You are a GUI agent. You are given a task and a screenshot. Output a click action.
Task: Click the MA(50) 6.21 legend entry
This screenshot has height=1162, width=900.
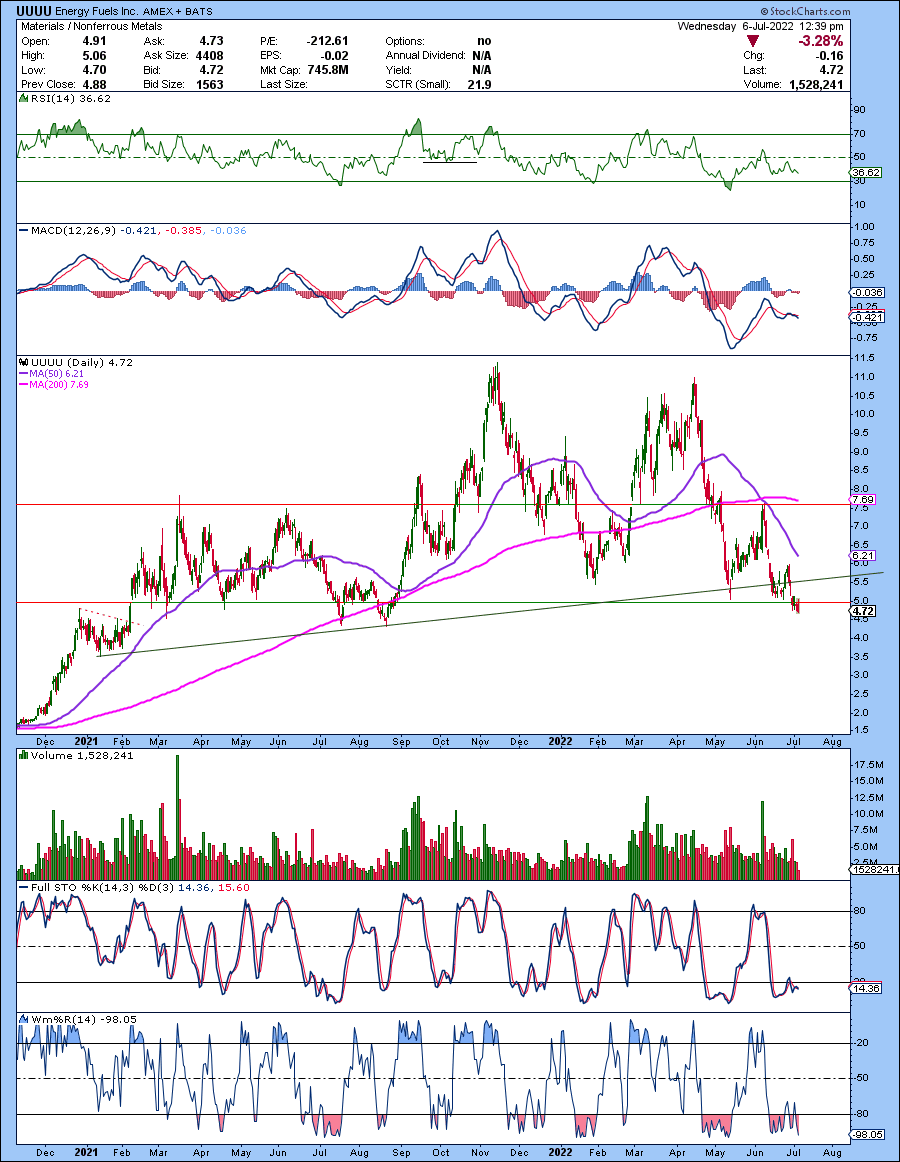click(50, 374)
